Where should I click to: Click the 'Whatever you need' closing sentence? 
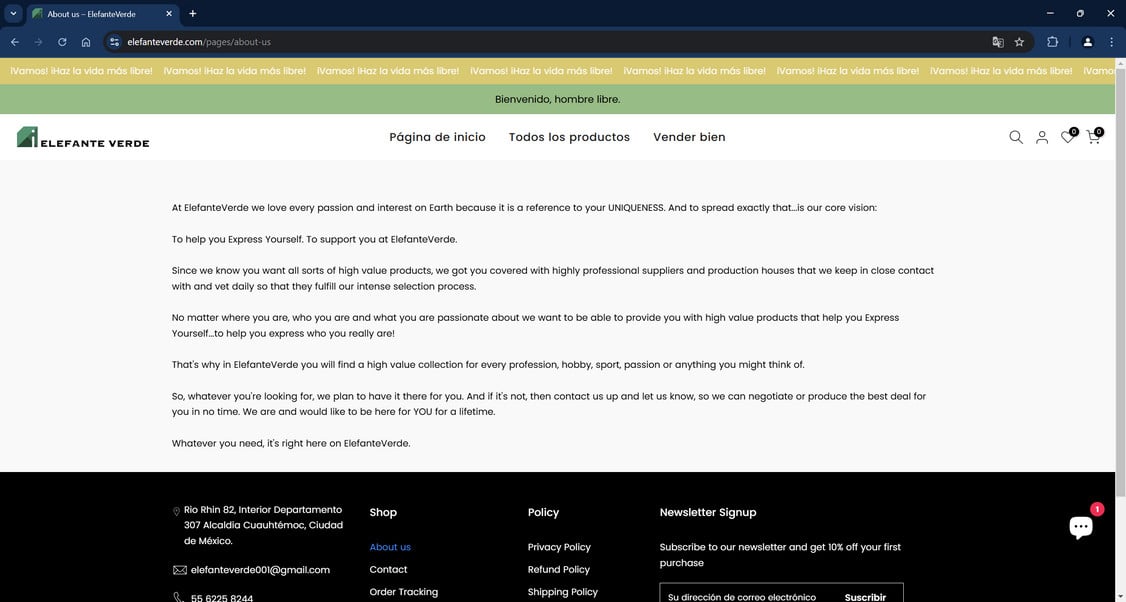tap(291, 443)
